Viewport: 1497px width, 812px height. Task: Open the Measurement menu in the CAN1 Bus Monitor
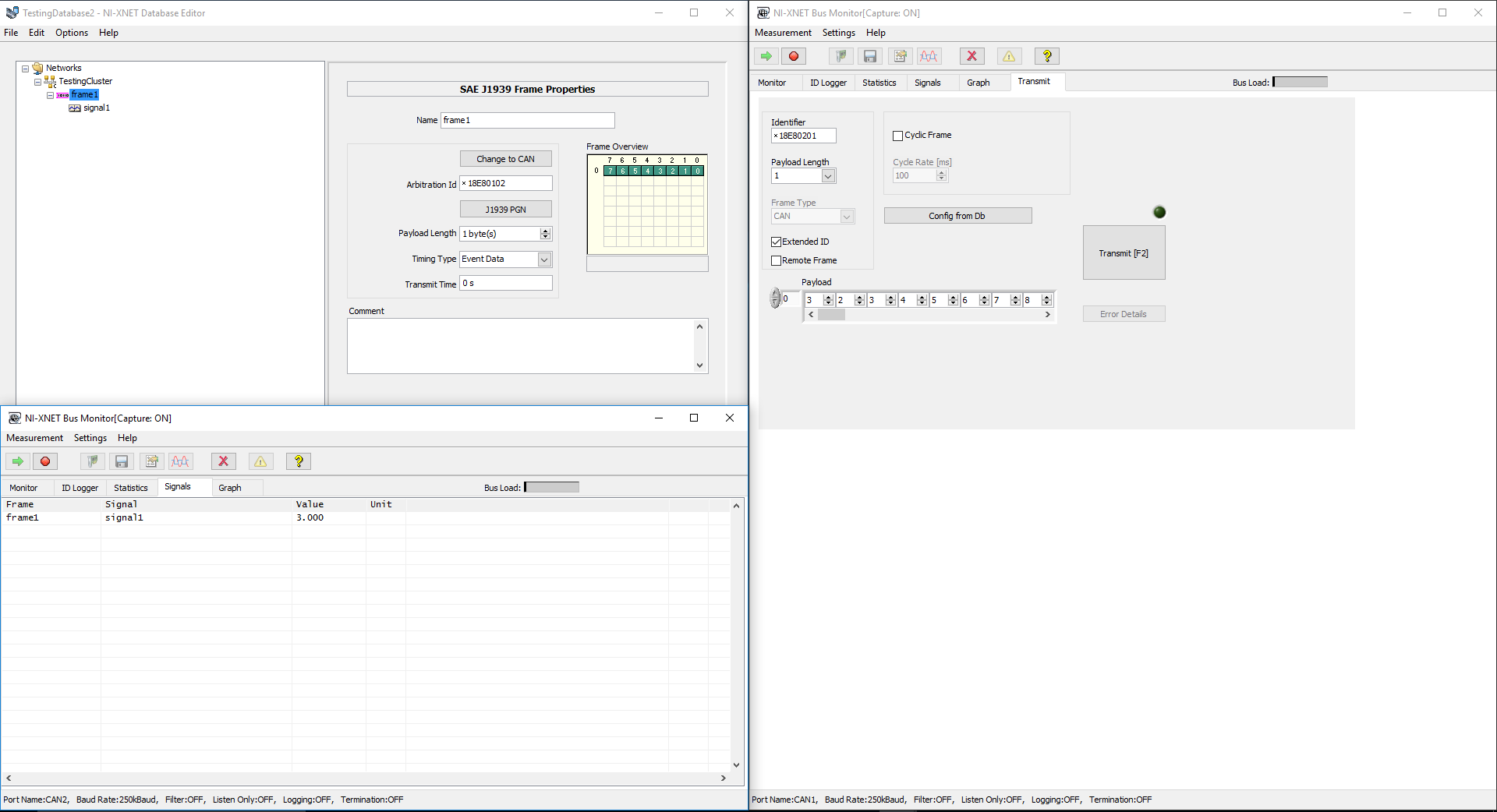[x=783, y=33]
